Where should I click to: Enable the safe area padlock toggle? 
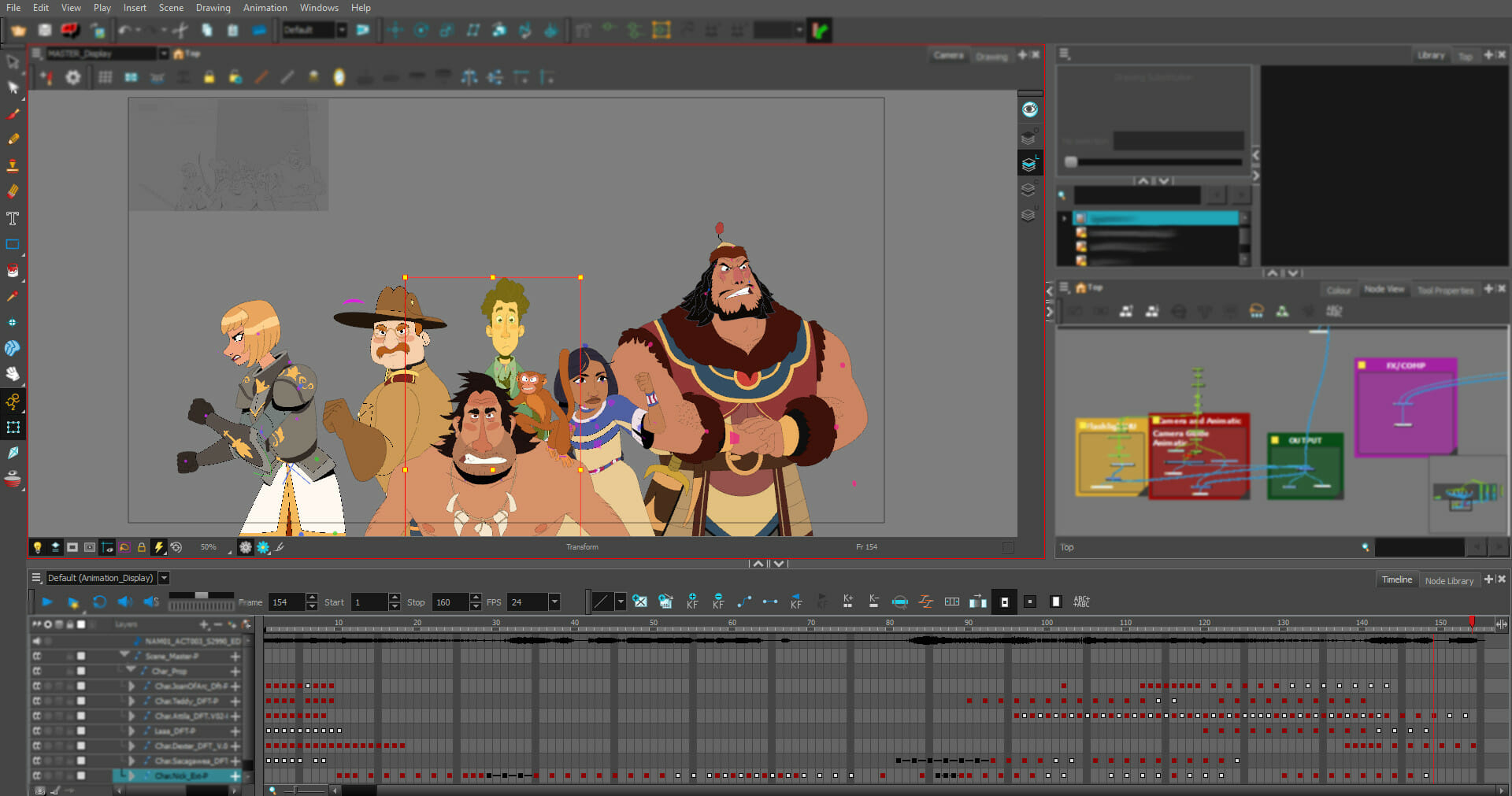(x=142, y=547)
